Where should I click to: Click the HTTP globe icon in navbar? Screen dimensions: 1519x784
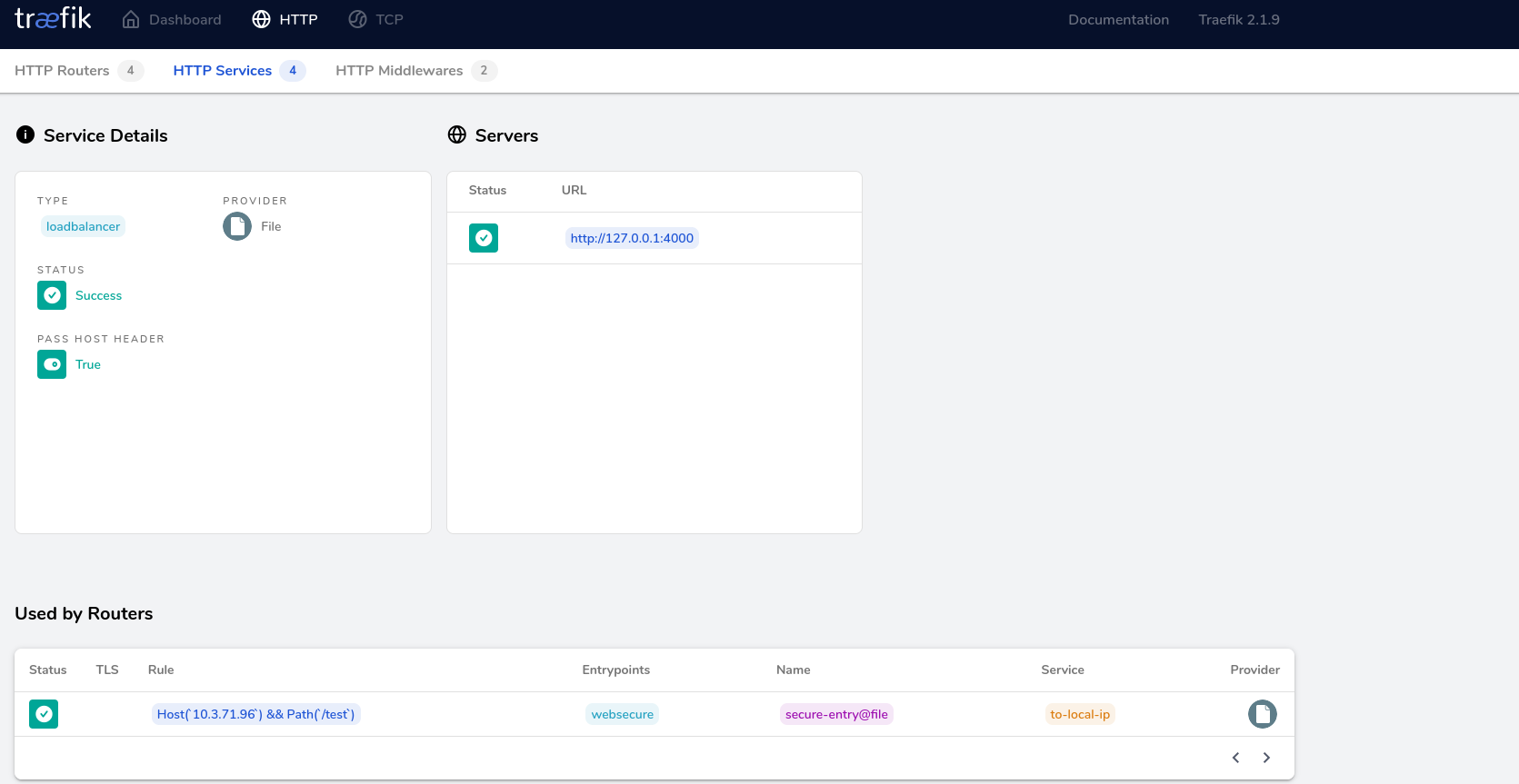click(261, 20)
